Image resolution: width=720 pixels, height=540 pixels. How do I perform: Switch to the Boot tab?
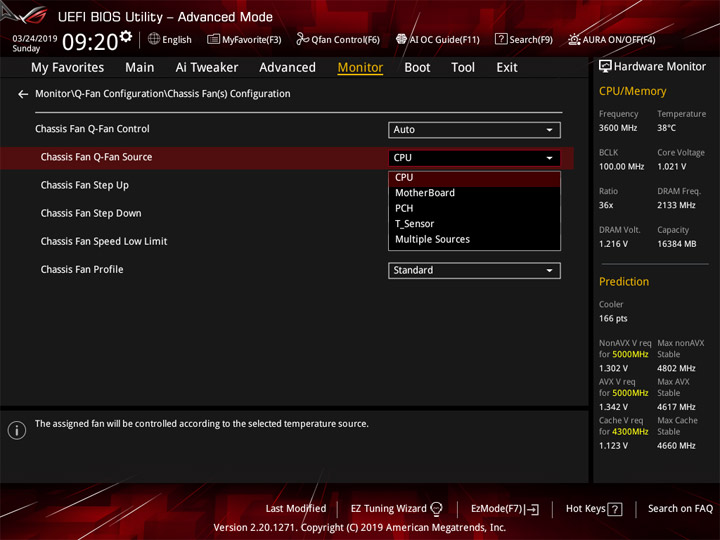coord(417,68)
